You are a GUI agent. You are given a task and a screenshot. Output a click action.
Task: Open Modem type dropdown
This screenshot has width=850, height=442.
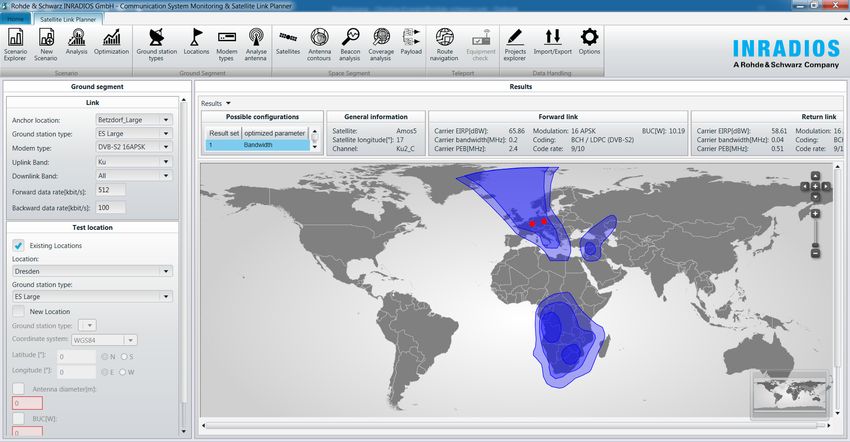[x=166, y=147]
